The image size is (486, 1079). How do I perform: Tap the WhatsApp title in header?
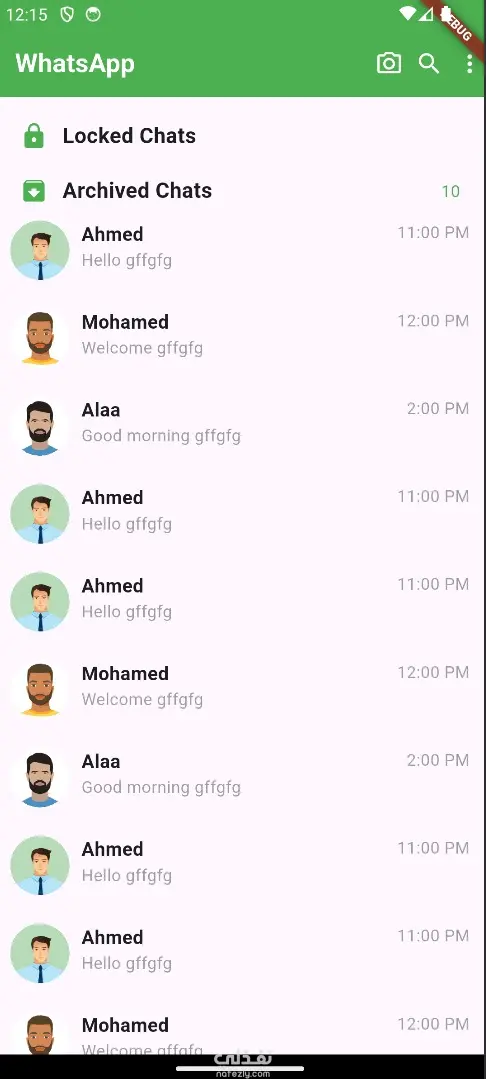pos(75,63)
